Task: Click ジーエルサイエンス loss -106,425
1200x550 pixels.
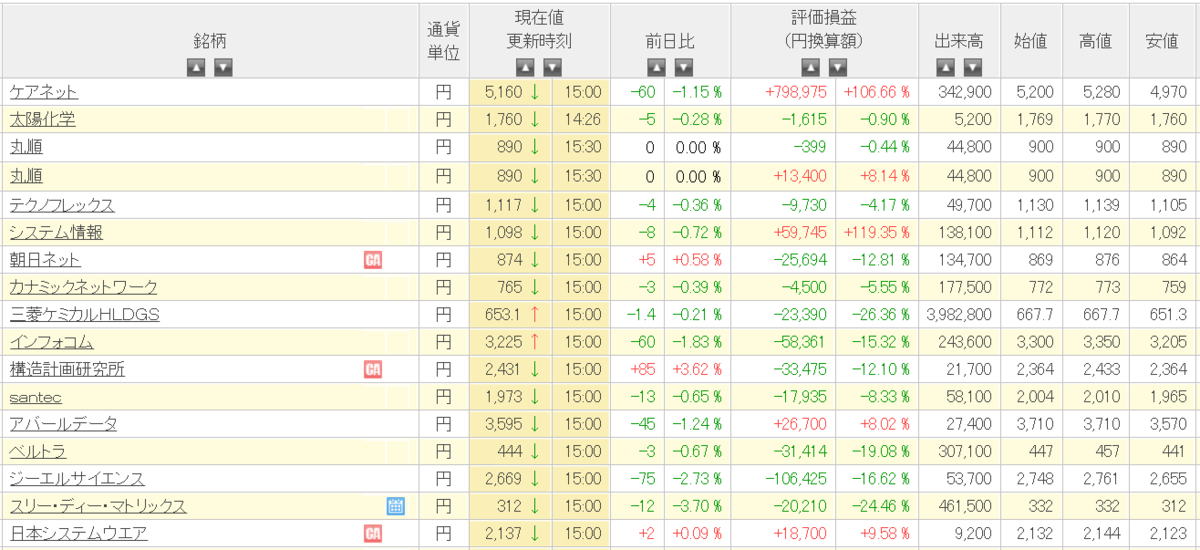Action: point(797,479)
